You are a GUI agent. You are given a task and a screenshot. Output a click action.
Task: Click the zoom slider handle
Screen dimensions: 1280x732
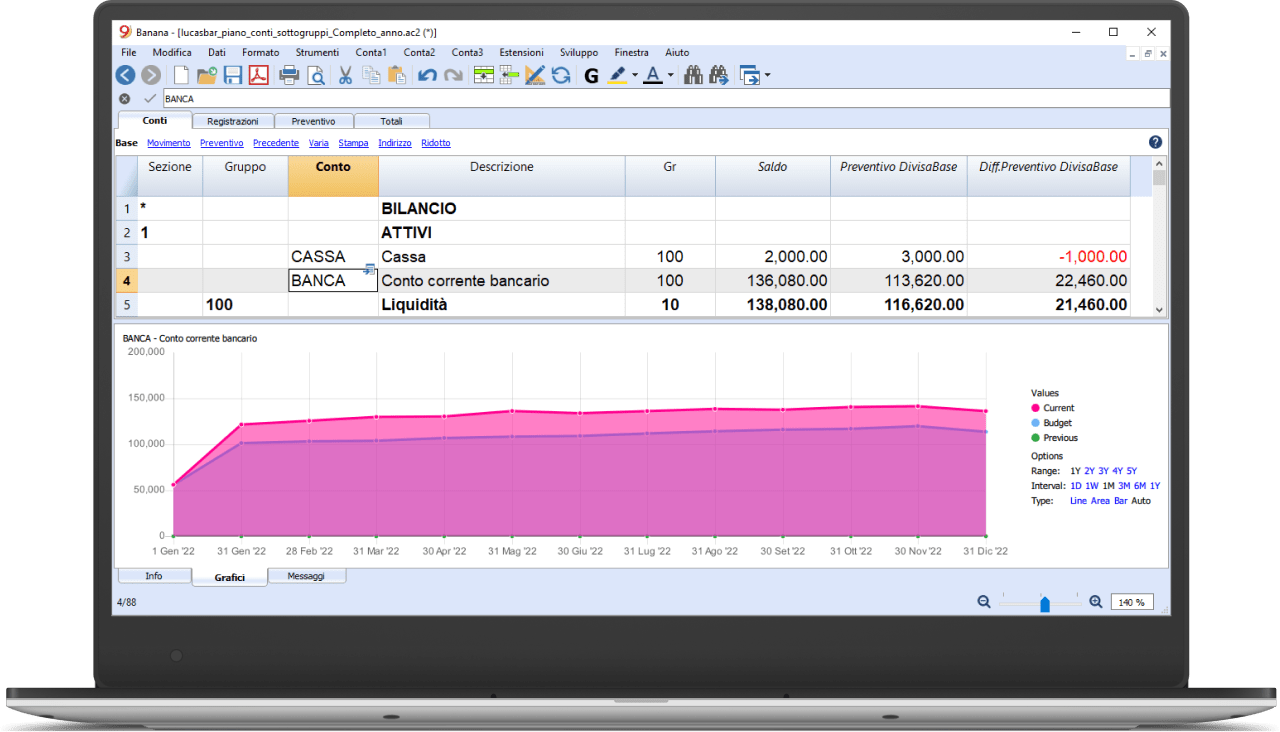(1045, 604)
